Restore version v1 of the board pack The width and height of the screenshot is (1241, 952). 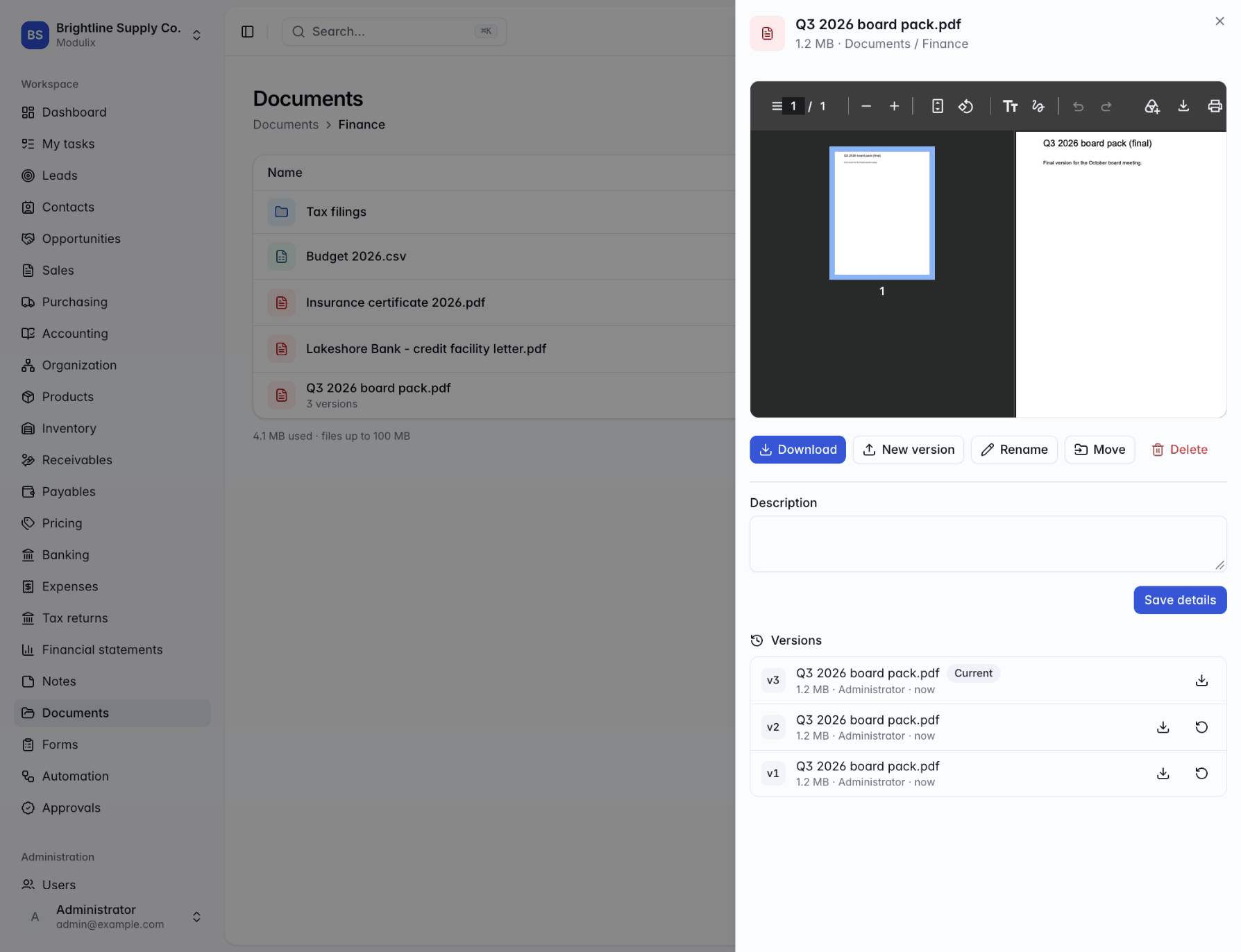(x=1202, y=774)
